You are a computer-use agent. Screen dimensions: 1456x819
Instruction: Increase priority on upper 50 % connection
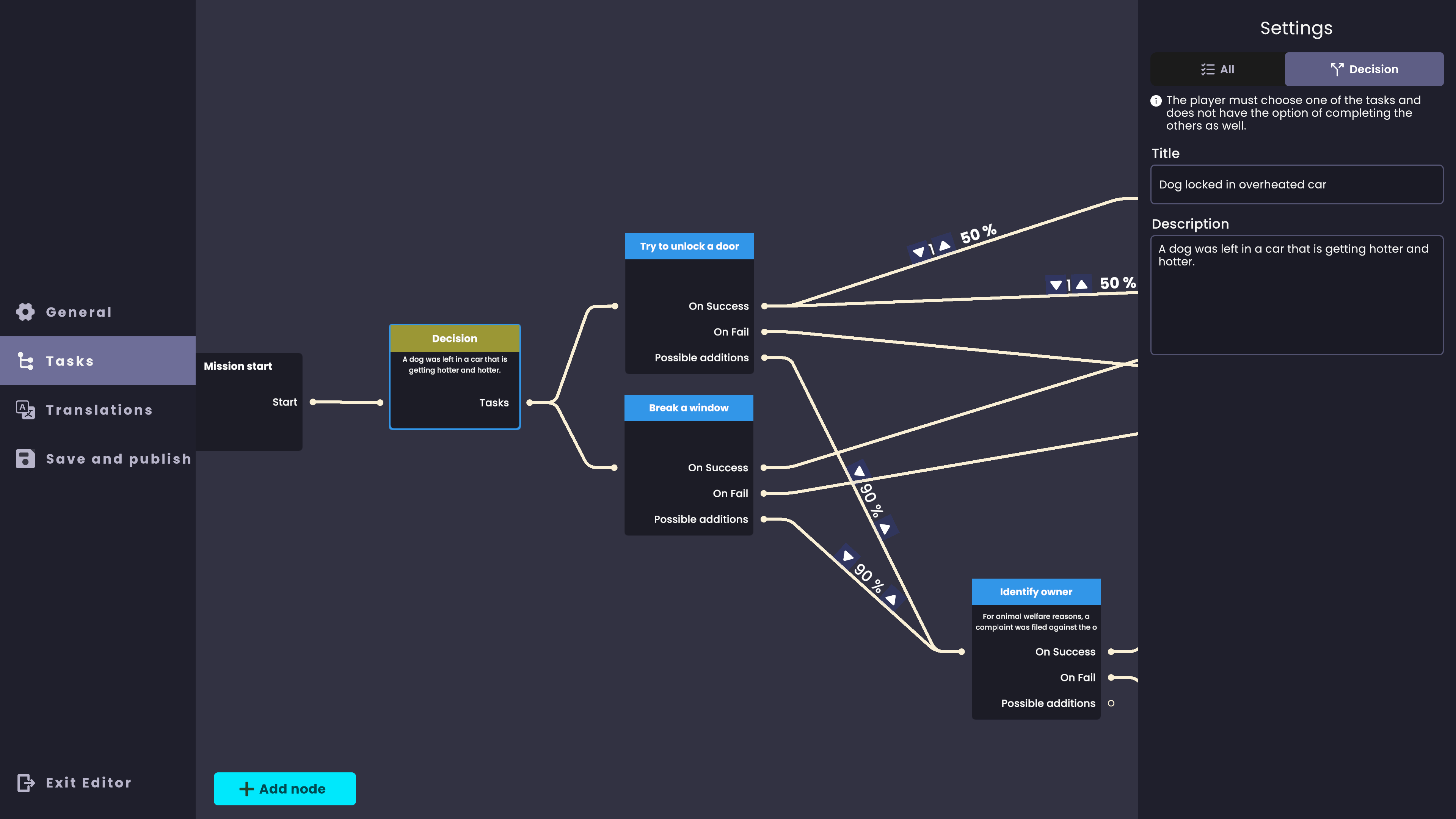tap(945, 245)
